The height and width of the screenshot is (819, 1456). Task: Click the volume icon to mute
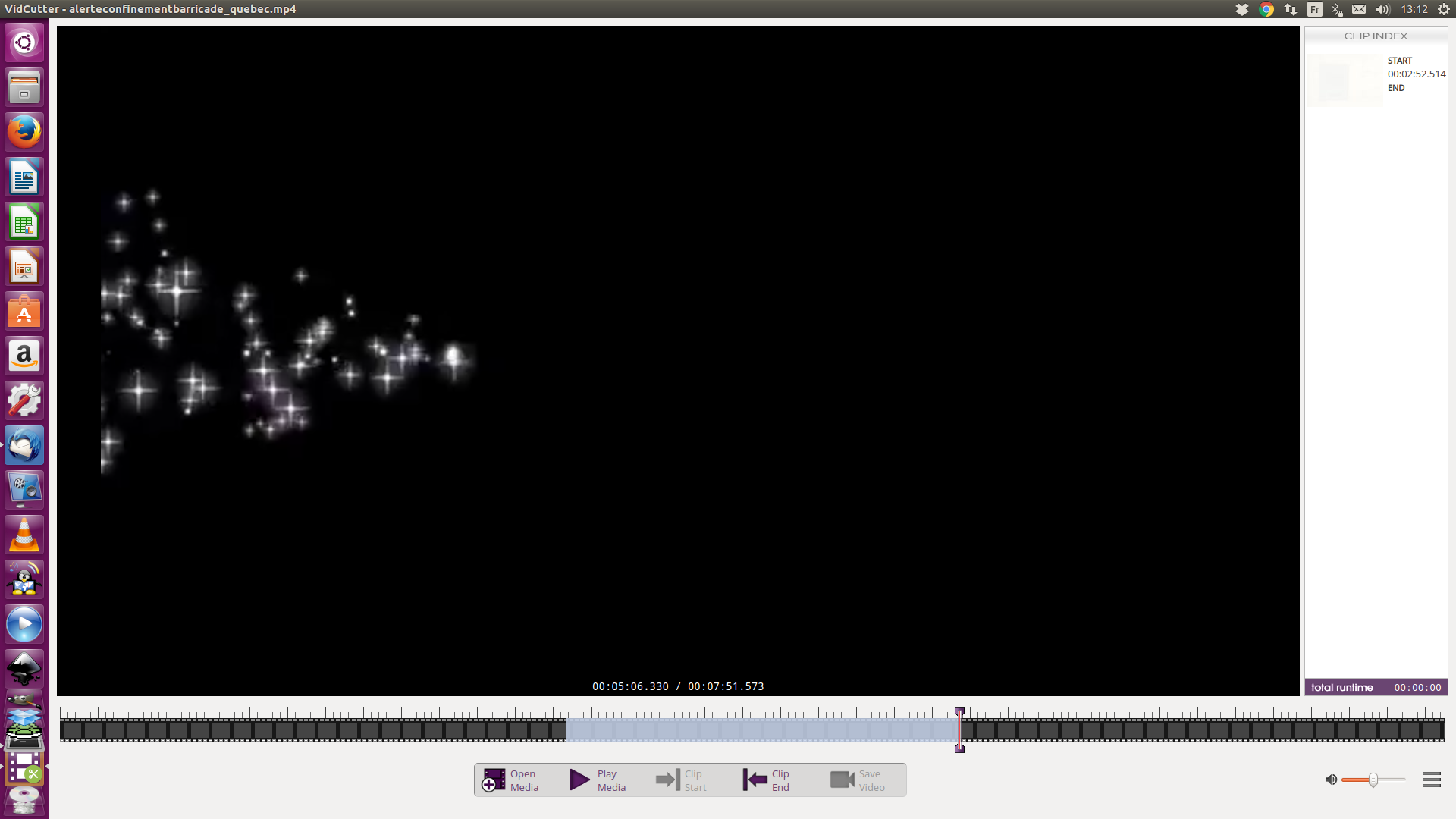pos(1330,779)
